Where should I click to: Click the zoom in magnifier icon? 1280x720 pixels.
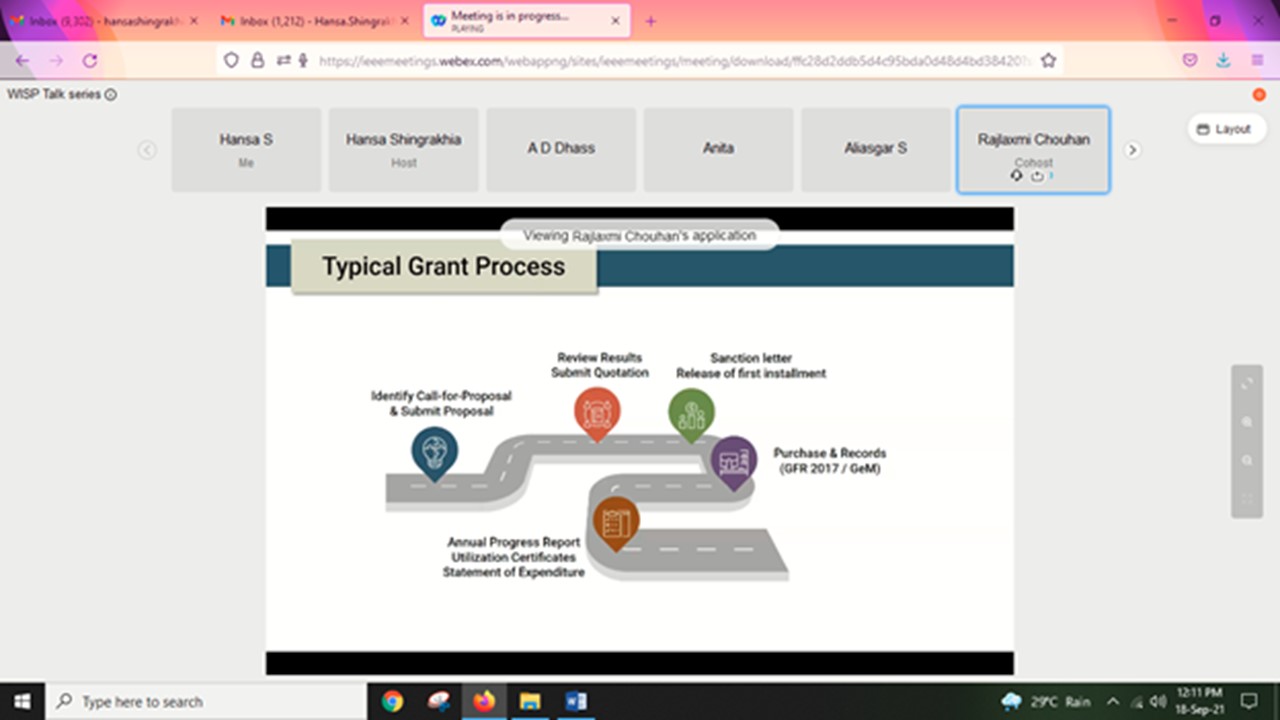click(x=1247, y=422)
